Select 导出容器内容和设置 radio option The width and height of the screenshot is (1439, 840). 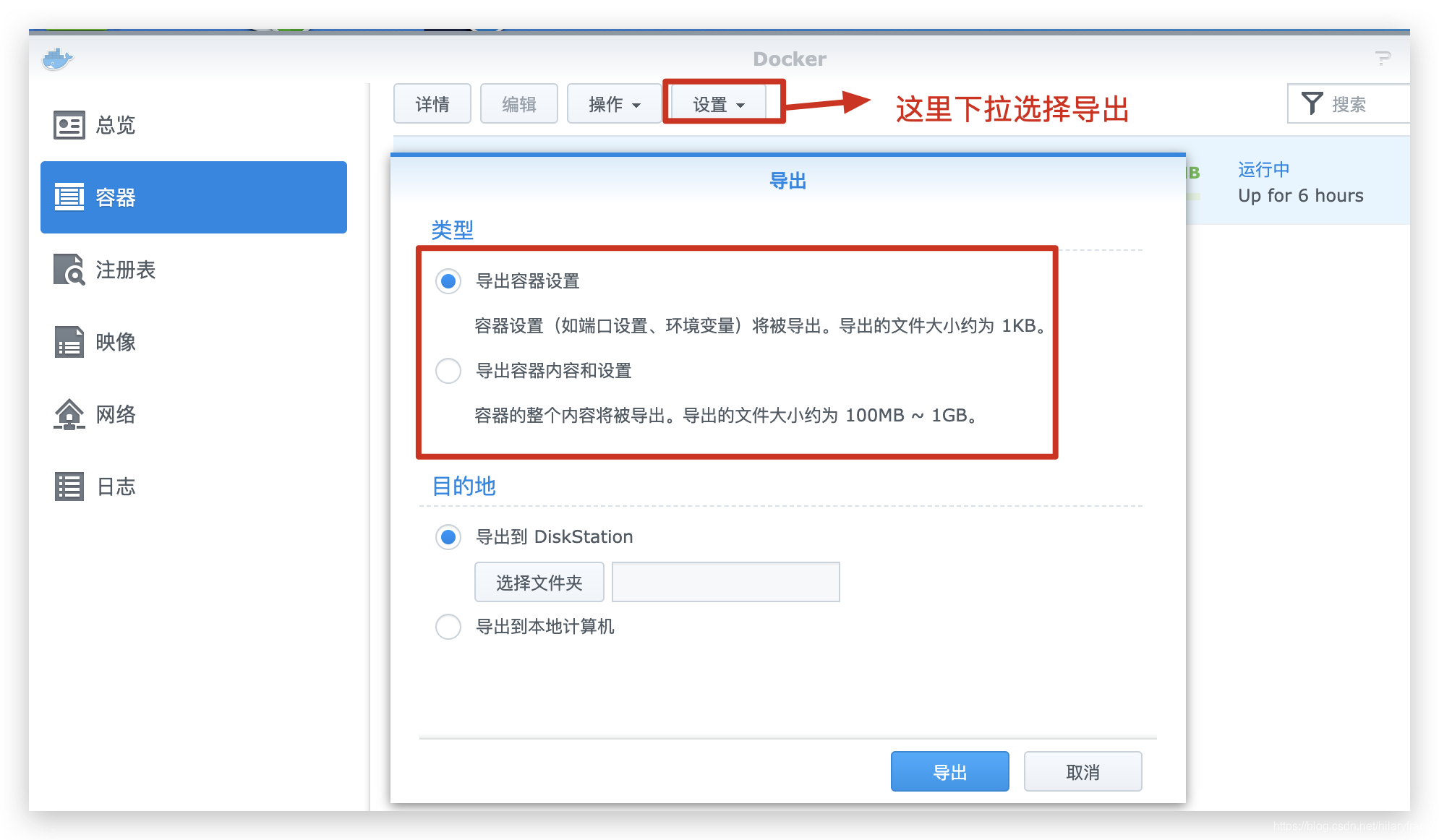(x=448, y=371)
